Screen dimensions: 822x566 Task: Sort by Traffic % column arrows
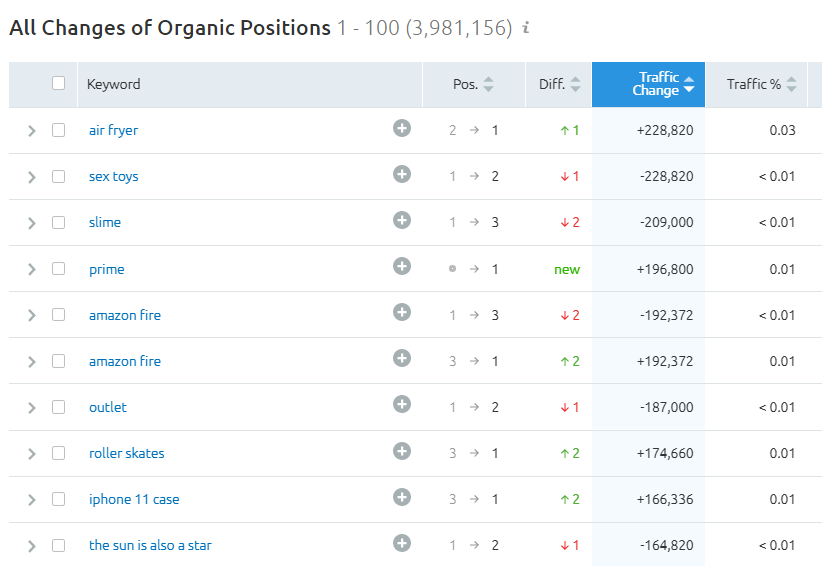(792, 84)
